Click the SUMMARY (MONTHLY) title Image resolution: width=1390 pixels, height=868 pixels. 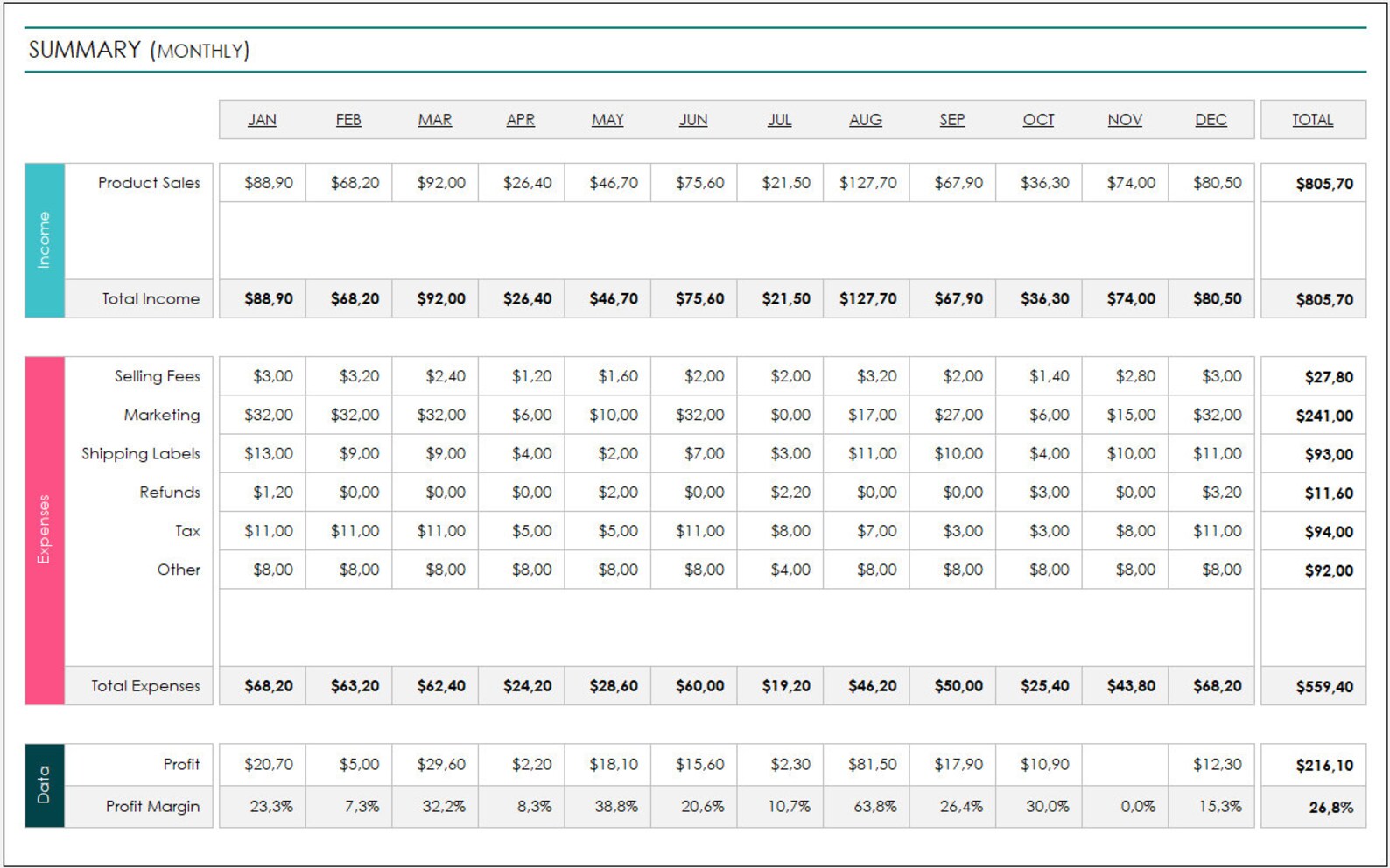tap(139, 50)
